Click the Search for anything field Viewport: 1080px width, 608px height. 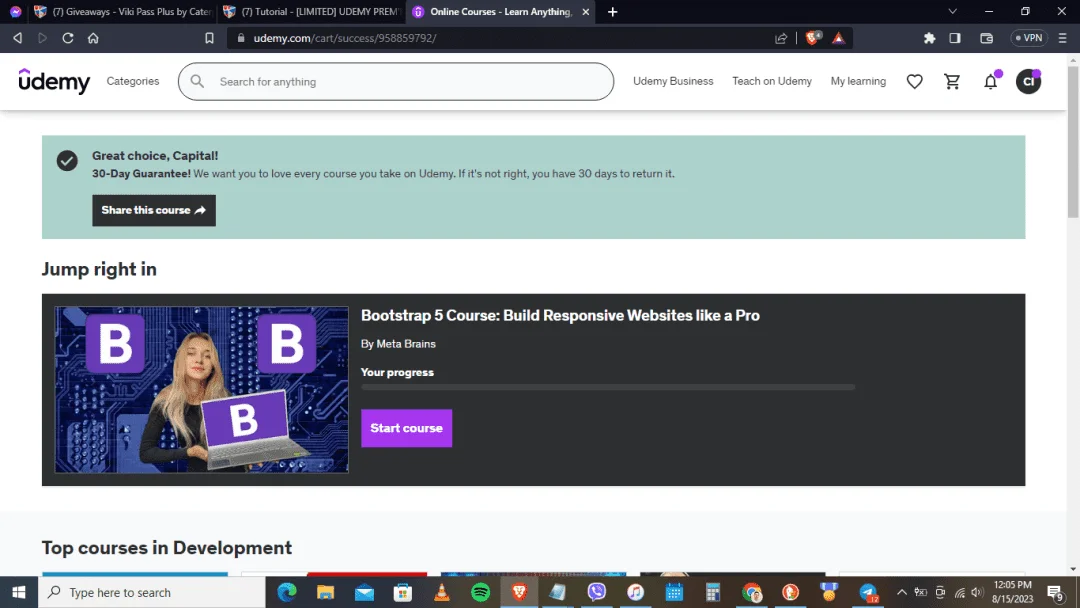pyautogui.click(x=396, y=81)
